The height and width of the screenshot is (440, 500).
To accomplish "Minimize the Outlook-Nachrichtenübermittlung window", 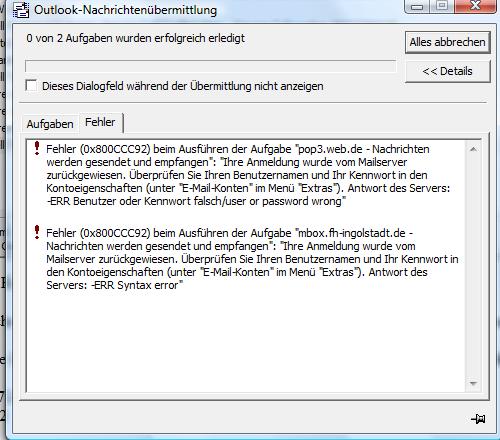I will point(417,6).
